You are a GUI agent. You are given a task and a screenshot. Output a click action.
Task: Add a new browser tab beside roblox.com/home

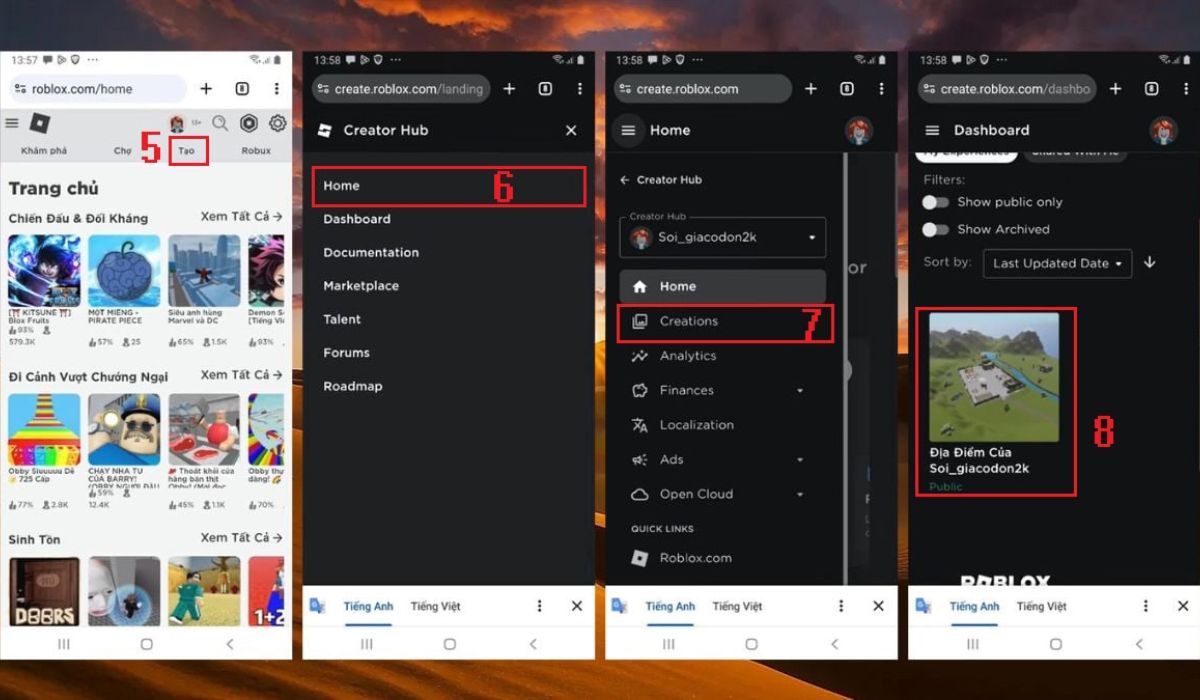click(206, 89)
